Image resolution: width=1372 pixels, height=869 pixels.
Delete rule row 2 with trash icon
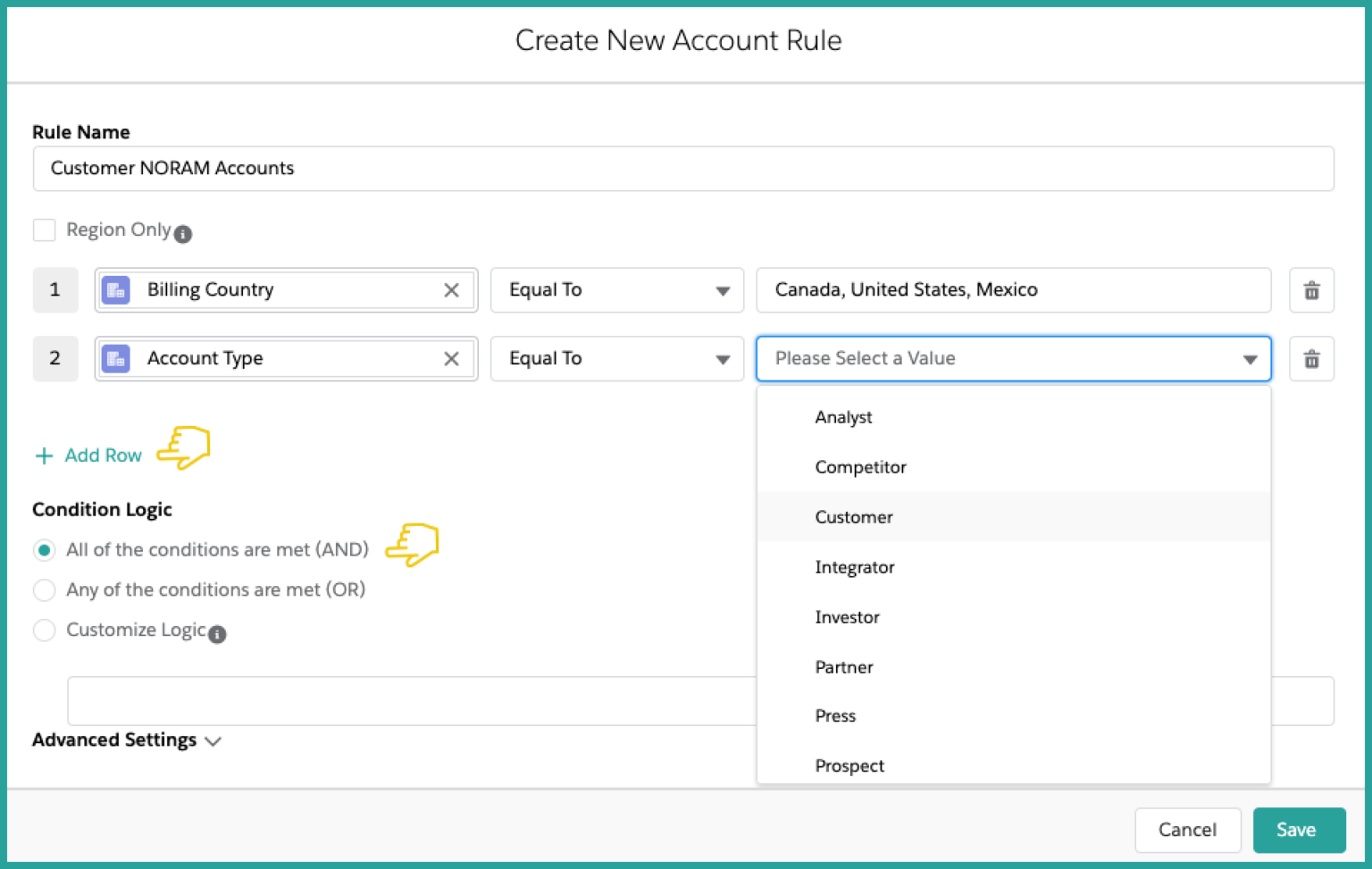(x=1311, y=359)
